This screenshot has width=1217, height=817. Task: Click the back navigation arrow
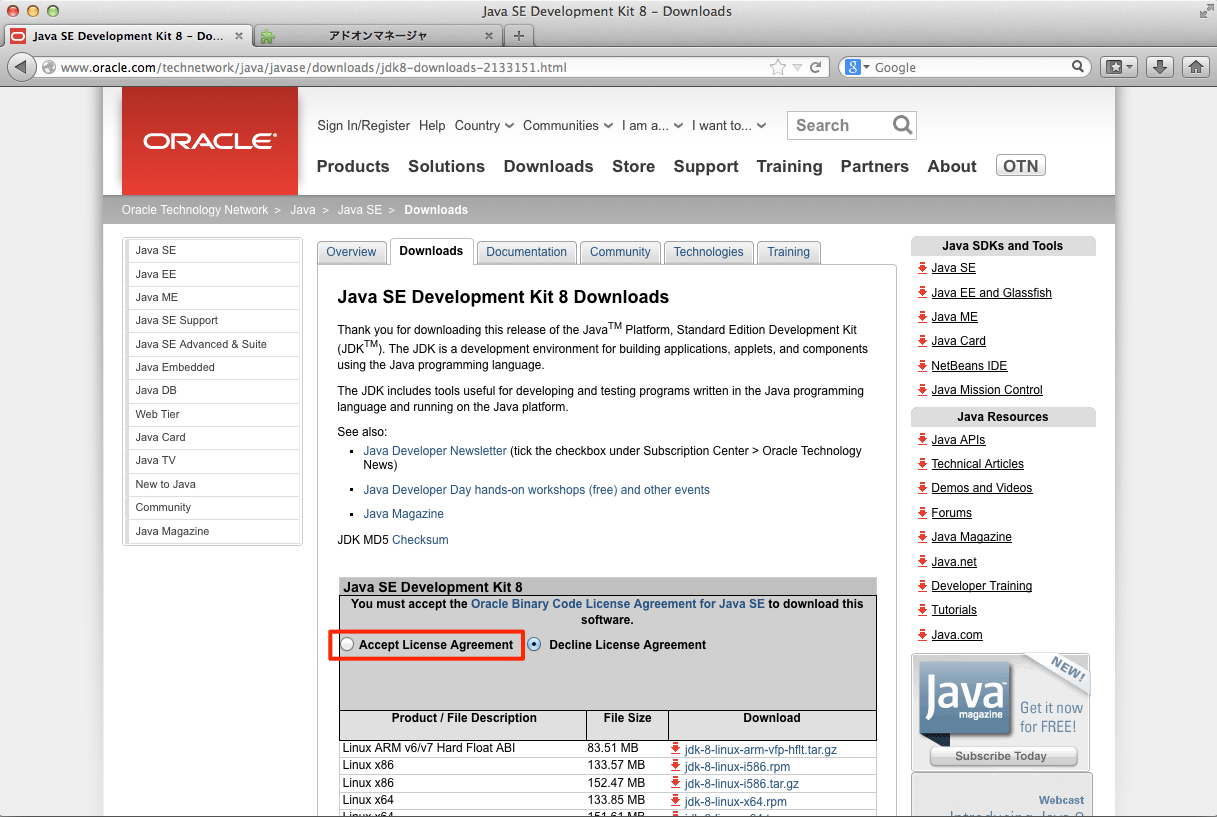[x=20, y=67]
